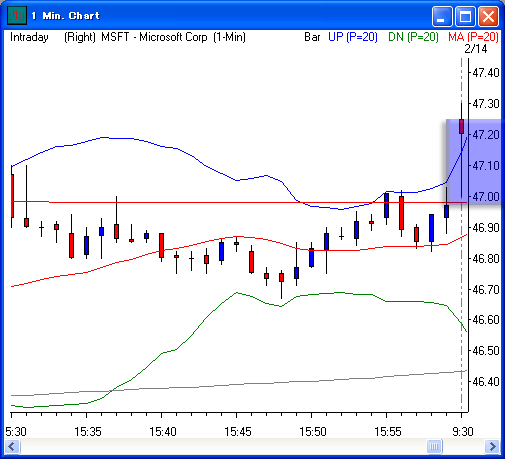Click the horizontal scrollbar thumb
Image resolution: width=505 pixels, height=459 pixels.
coord(434,446)
